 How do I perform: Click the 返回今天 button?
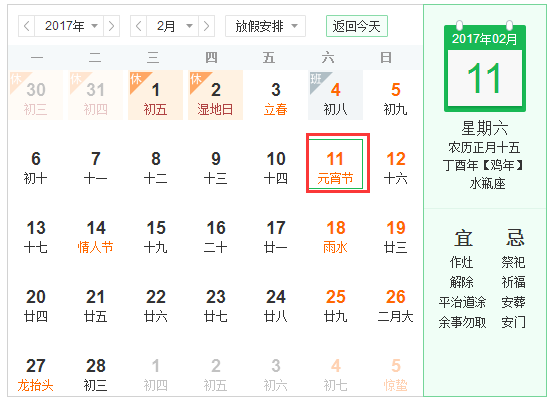(357, 26)
